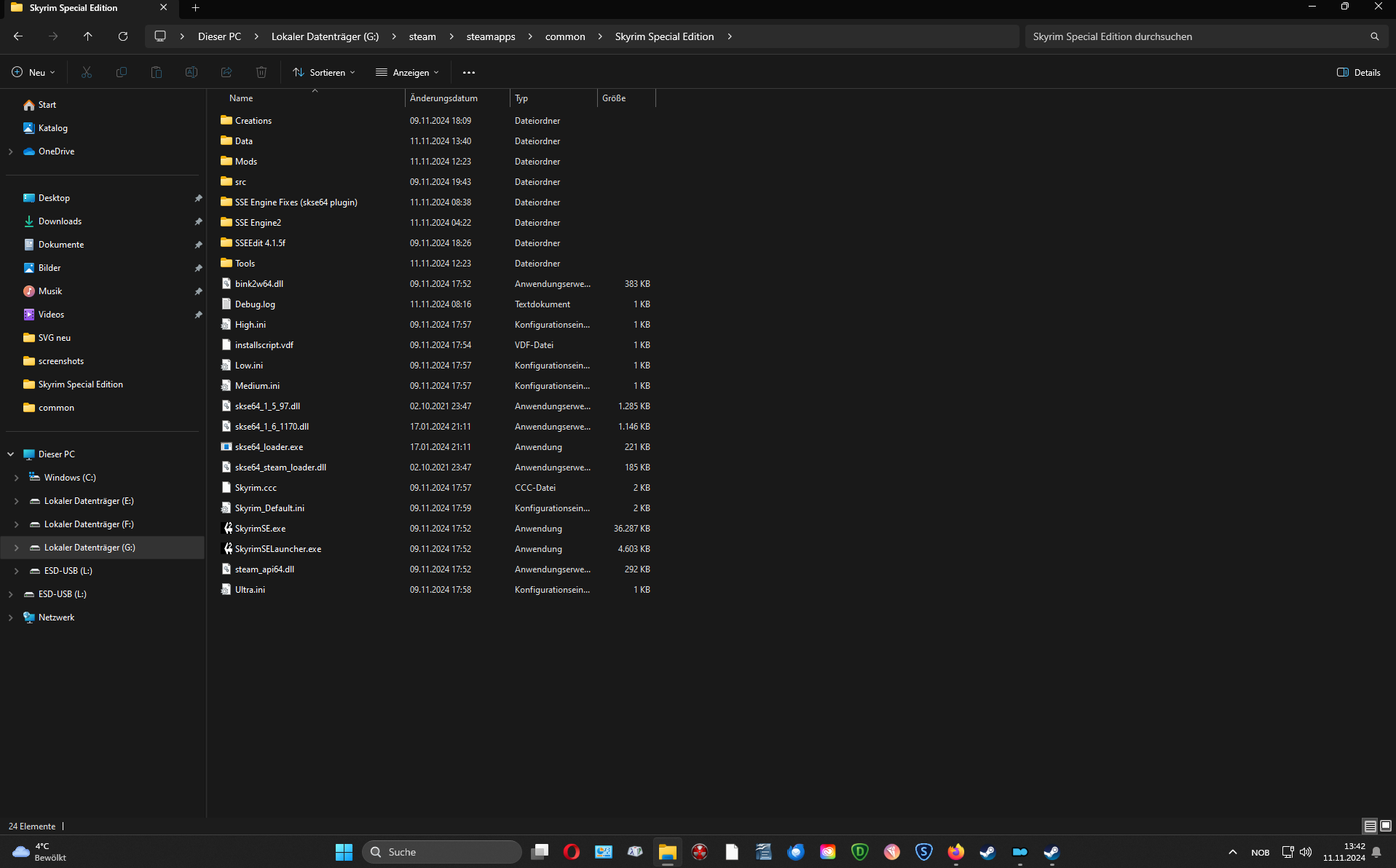Click the search magnifier icon in search box
This screenshot has height=868, width=1396.
pos(1374,36)
